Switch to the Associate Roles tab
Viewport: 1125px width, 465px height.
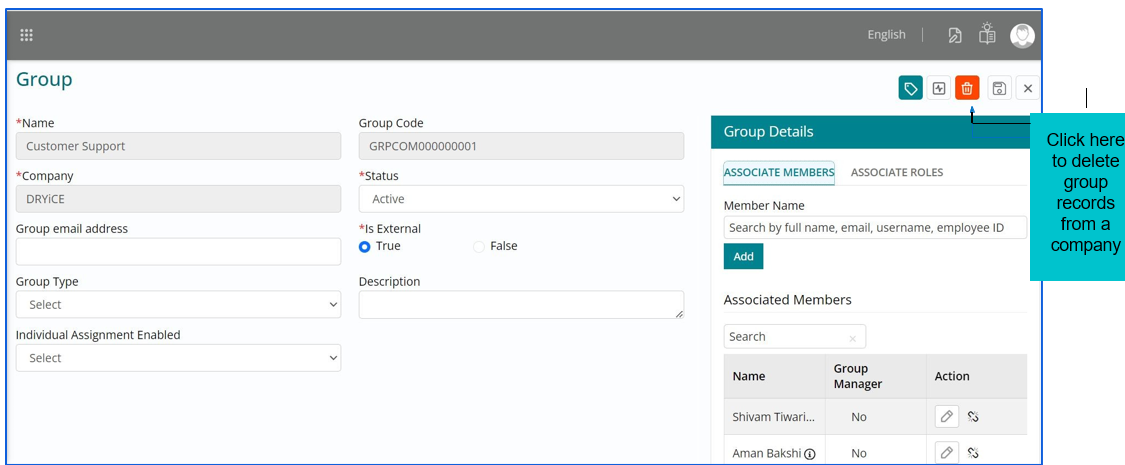896,172
